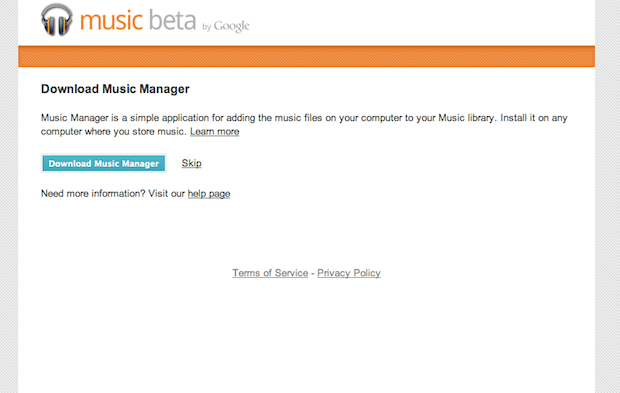
Task: Click the gray "beta" logo word
Action: click(x=172, y=20)
